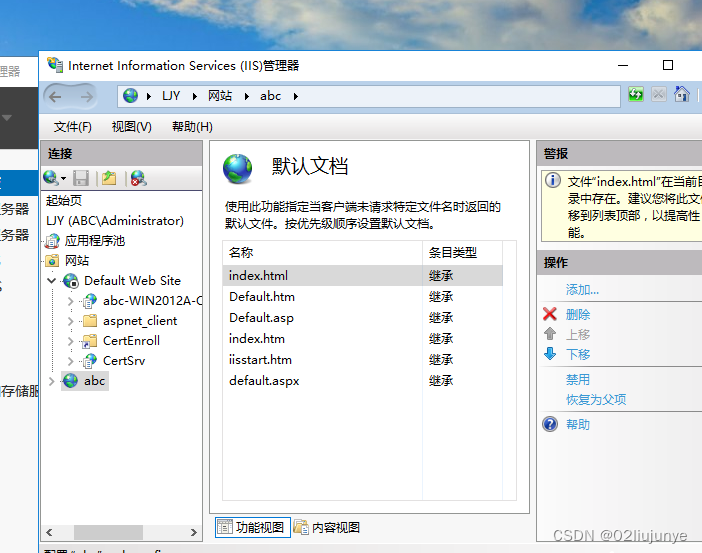Screen dimensions: 702x553
Task: Switch to 内容视图 tab
Action: pos(327,527)
